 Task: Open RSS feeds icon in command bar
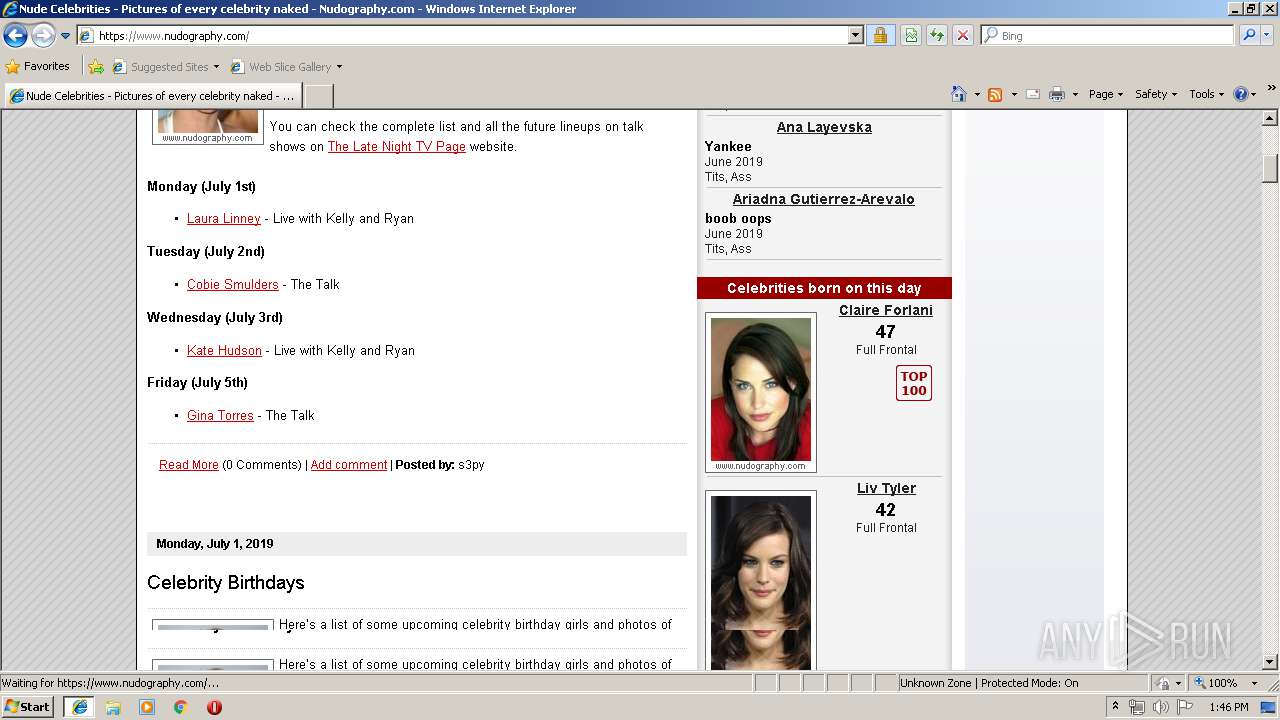[995, 94]
